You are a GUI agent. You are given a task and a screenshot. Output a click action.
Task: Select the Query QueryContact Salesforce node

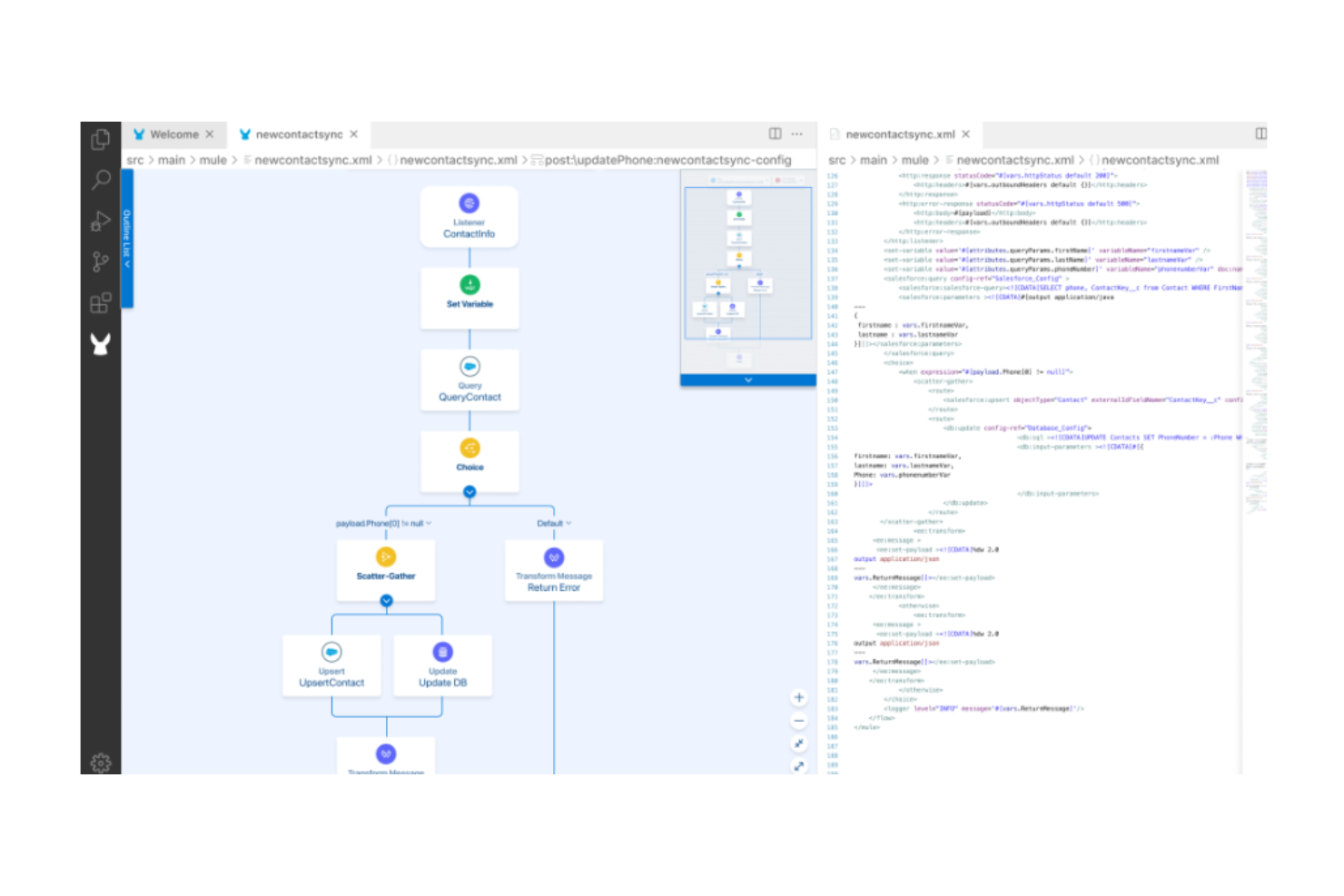tap(469, 379)
